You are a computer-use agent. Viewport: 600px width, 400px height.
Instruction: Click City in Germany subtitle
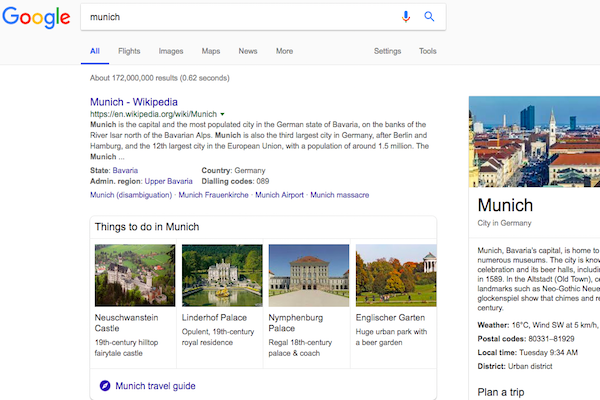coord(504,223)
